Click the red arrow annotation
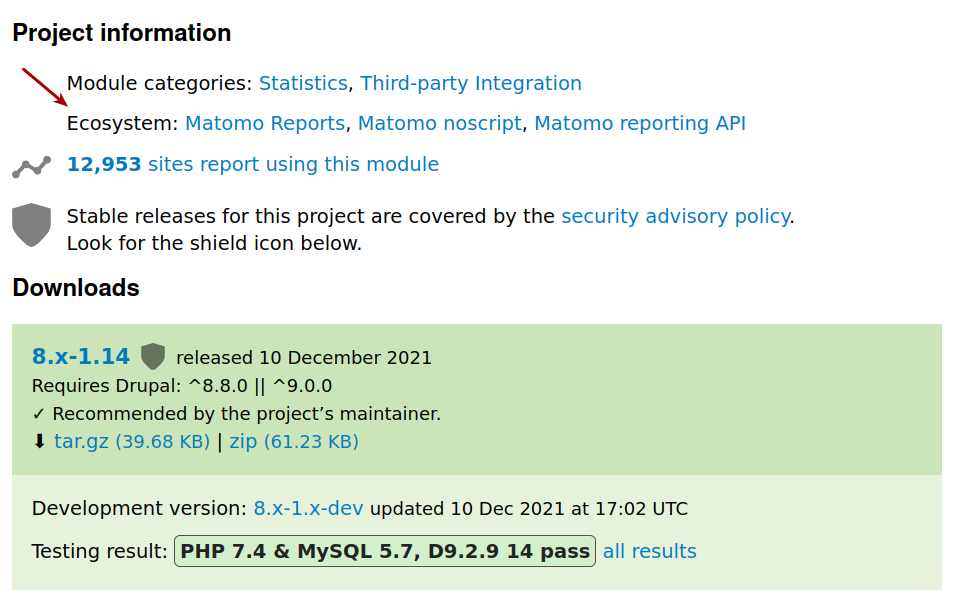Image resolution: width=961 pixels, height=604 pixels. pyautogui.click(x=44, y=86)
